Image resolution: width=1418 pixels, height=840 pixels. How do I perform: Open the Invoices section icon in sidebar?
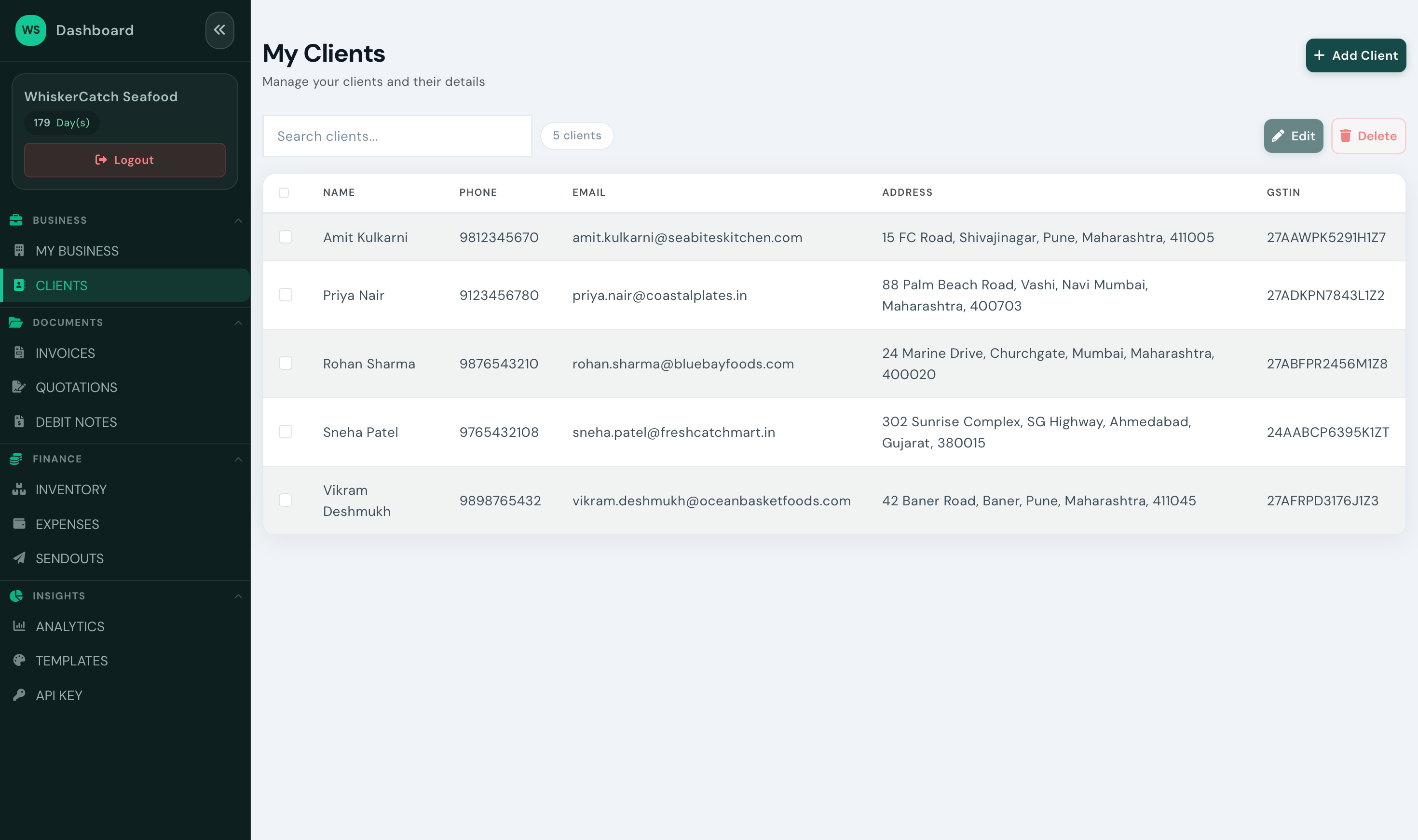click(19, 352)
